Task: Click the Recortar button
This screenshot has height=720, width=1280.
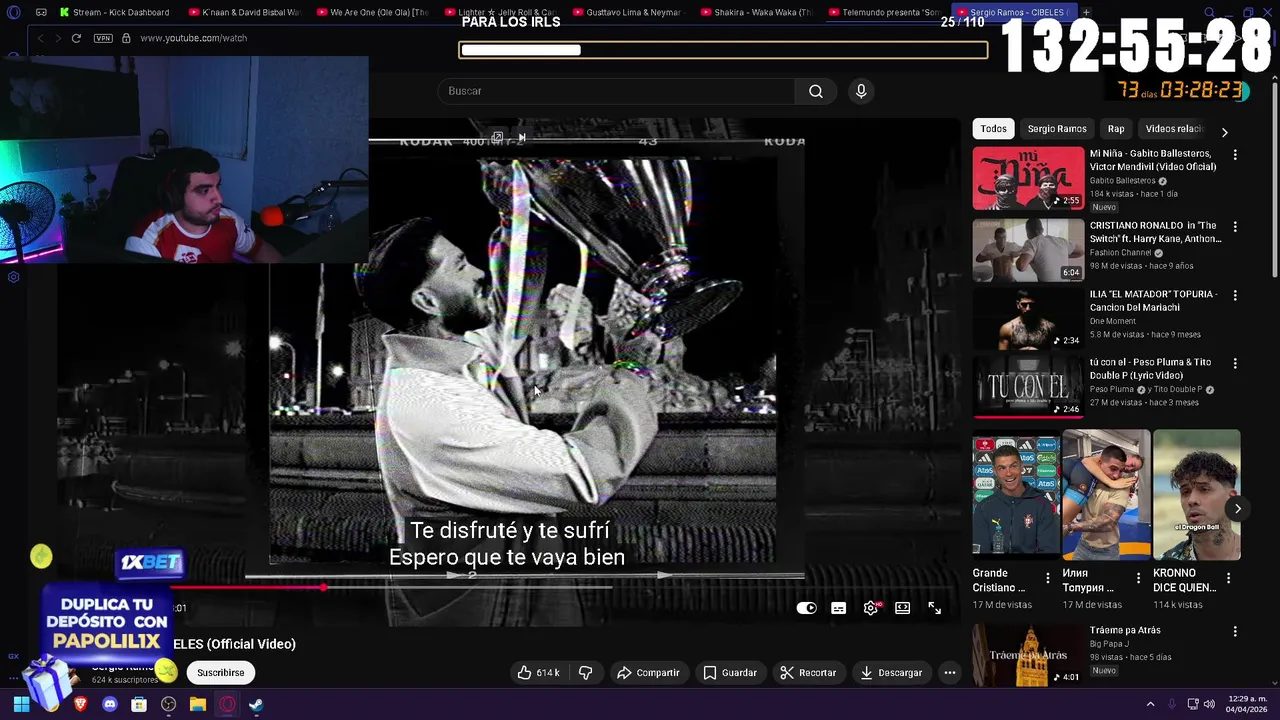Action: point(808,673)
